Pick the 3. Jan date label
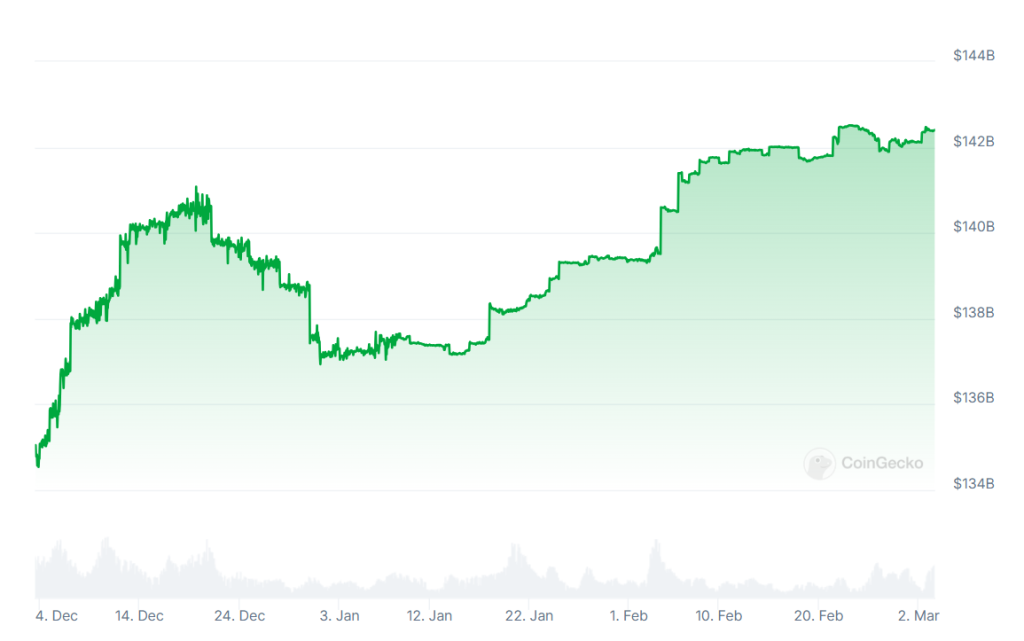Screen dimensions: 1024x641 (340, 615)
